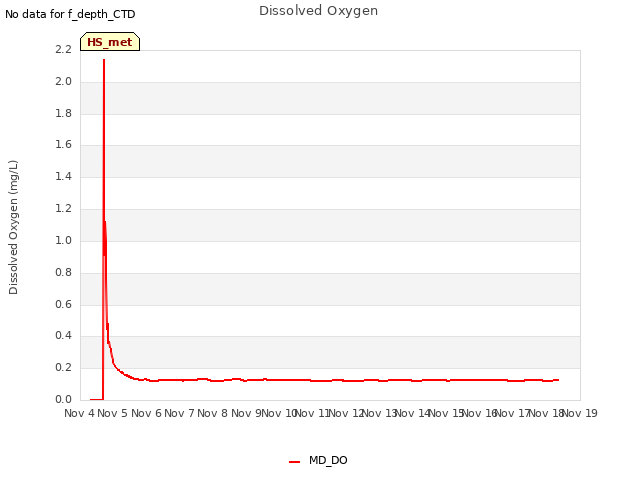Click the 0.2 y-axis tick label
The image size is (640, 480).
[x=63, y=367]
